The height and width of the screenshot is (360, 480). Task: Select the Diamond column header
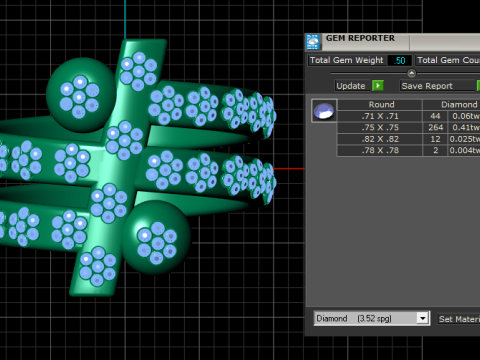(451, 105)
